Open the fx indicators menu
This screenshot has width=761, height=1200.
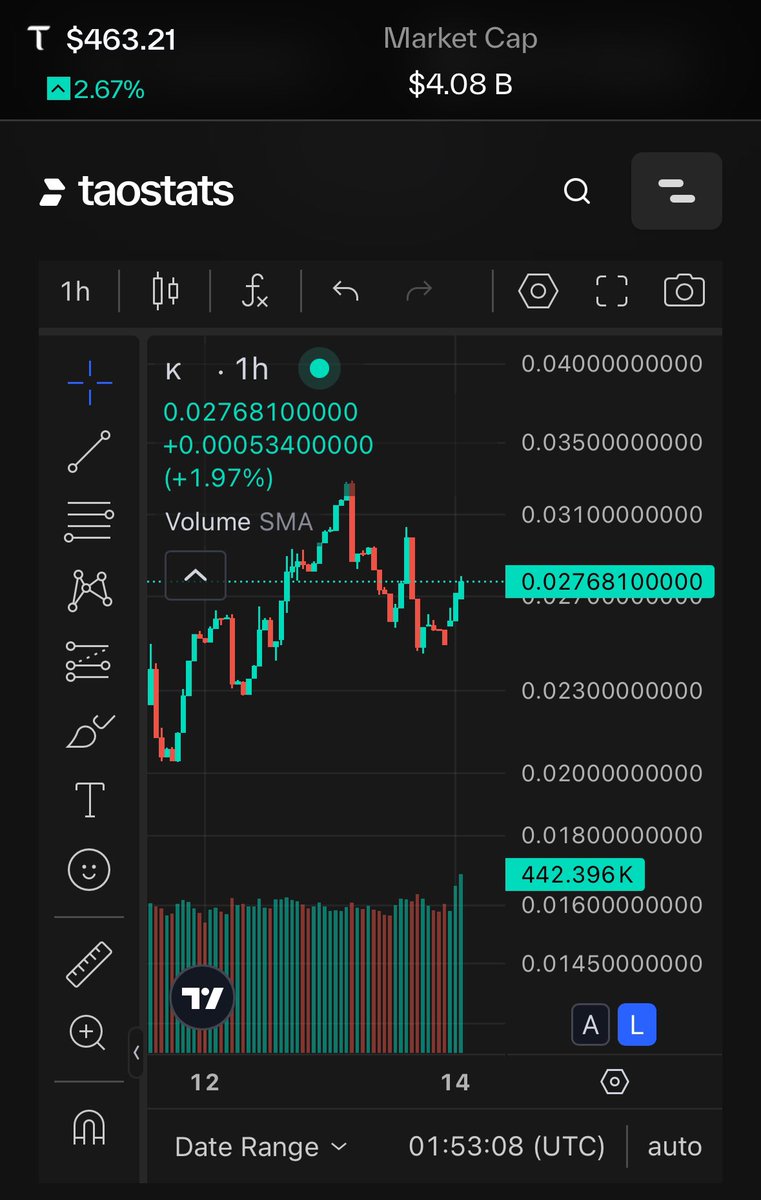256,291
